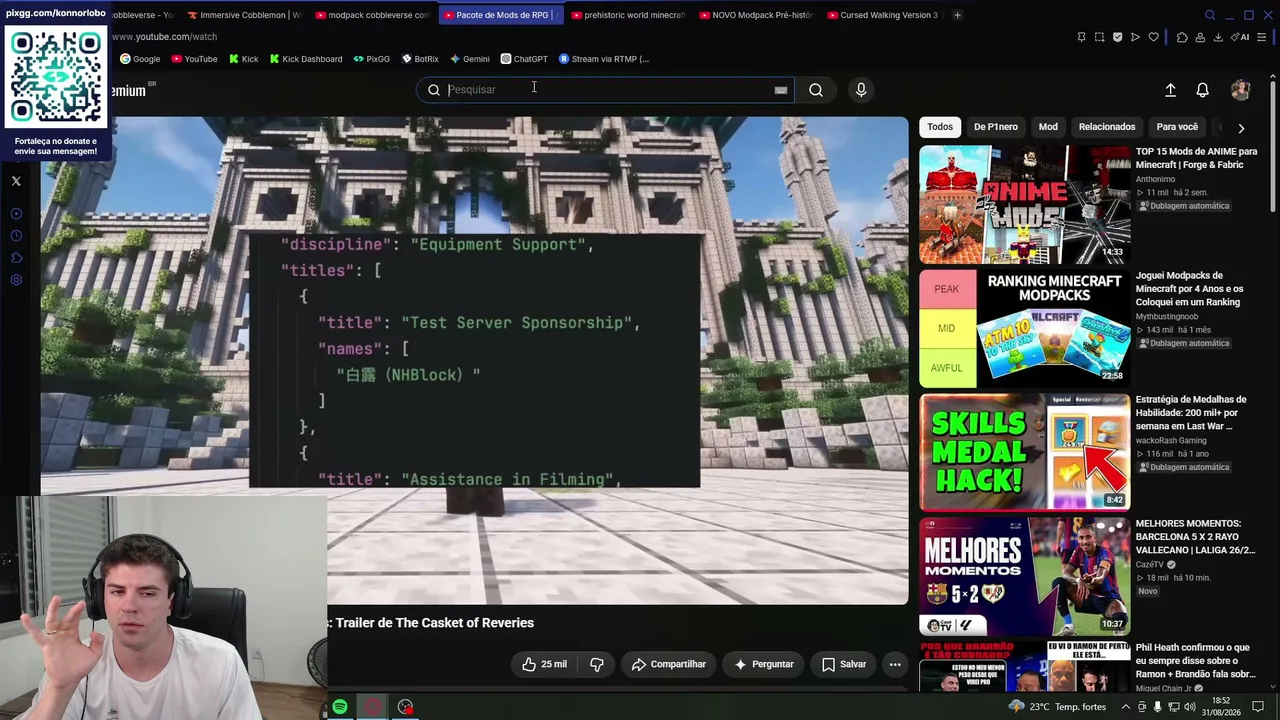1280x720 pixels.
Task: Open the browser profile icon in toolbar
Action: pos(1200,37)
